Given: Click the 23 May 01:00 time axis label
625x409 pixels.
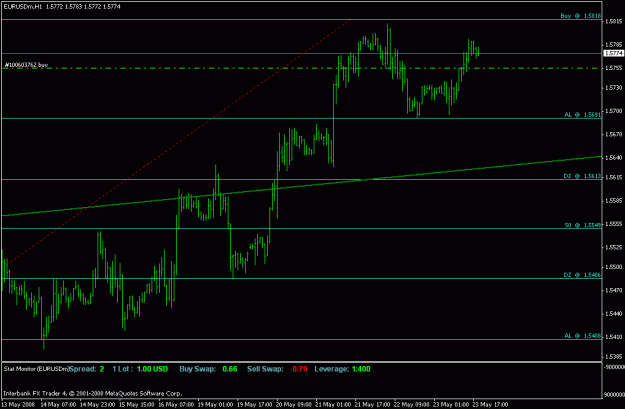Looking at the screenshot, I should [451, 405].
